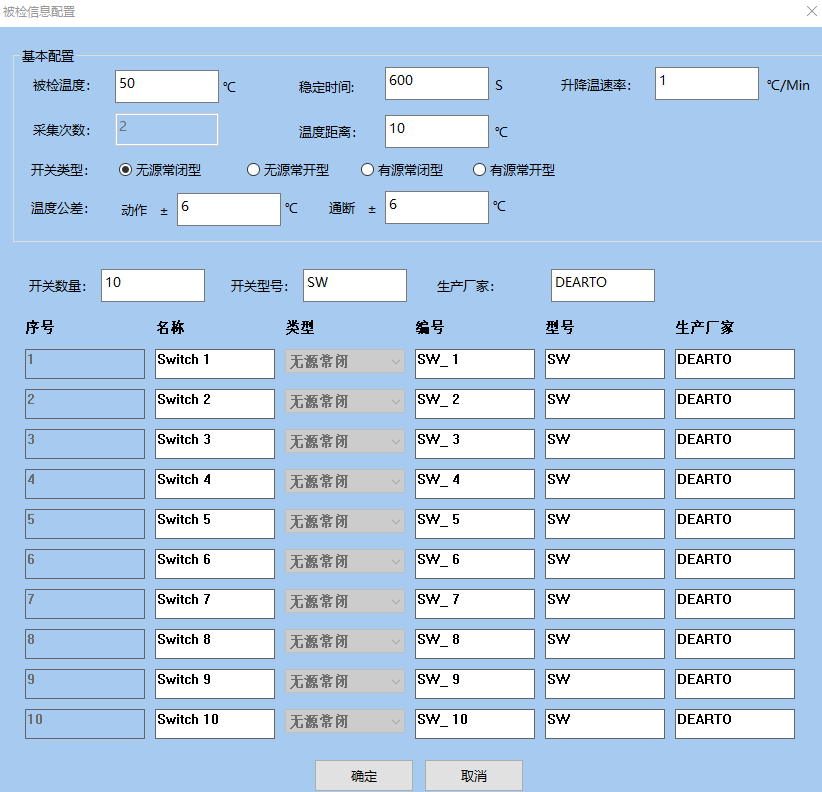
Task: Edit the 型号 field in Switch 10 row
Action: click(x=605, y=724)
